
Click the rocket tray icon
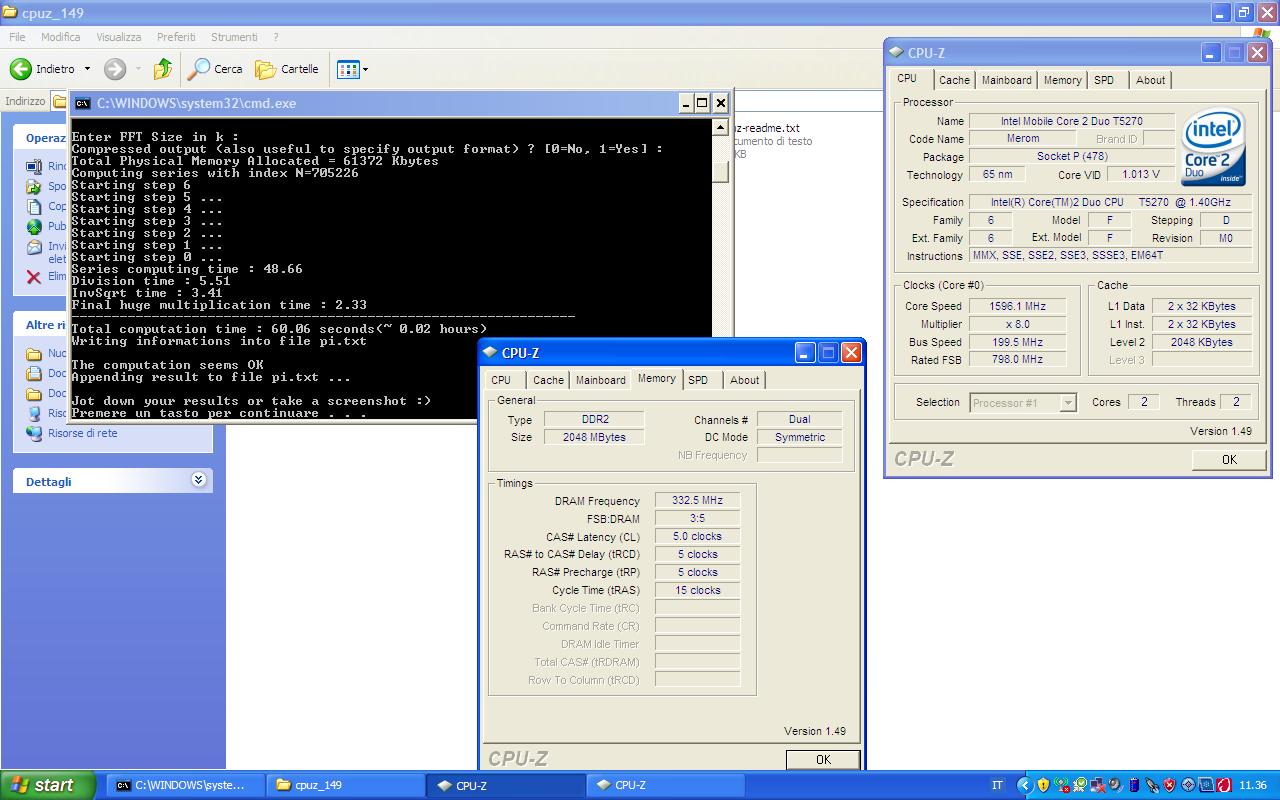point(1152,785)
